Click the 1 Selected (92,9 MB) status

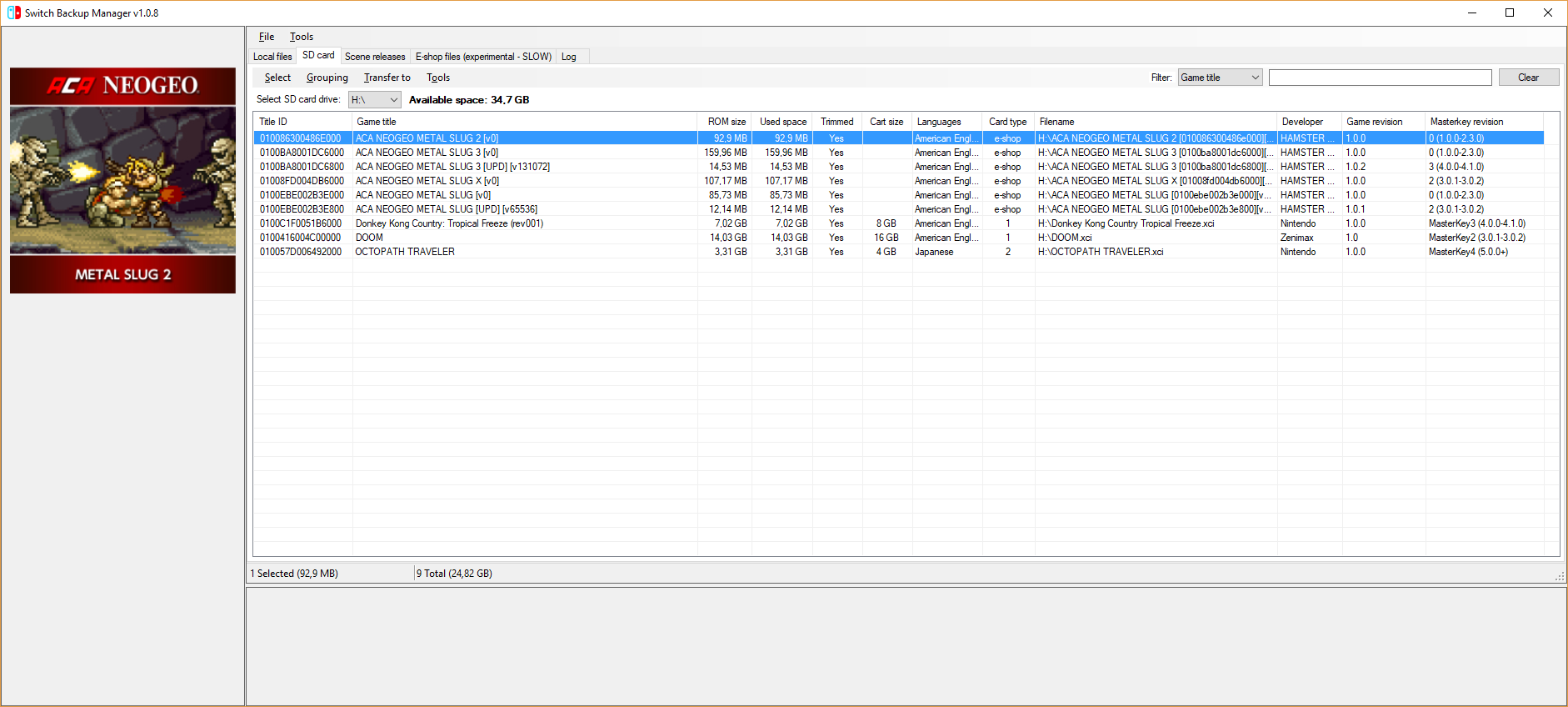(294, 574)
